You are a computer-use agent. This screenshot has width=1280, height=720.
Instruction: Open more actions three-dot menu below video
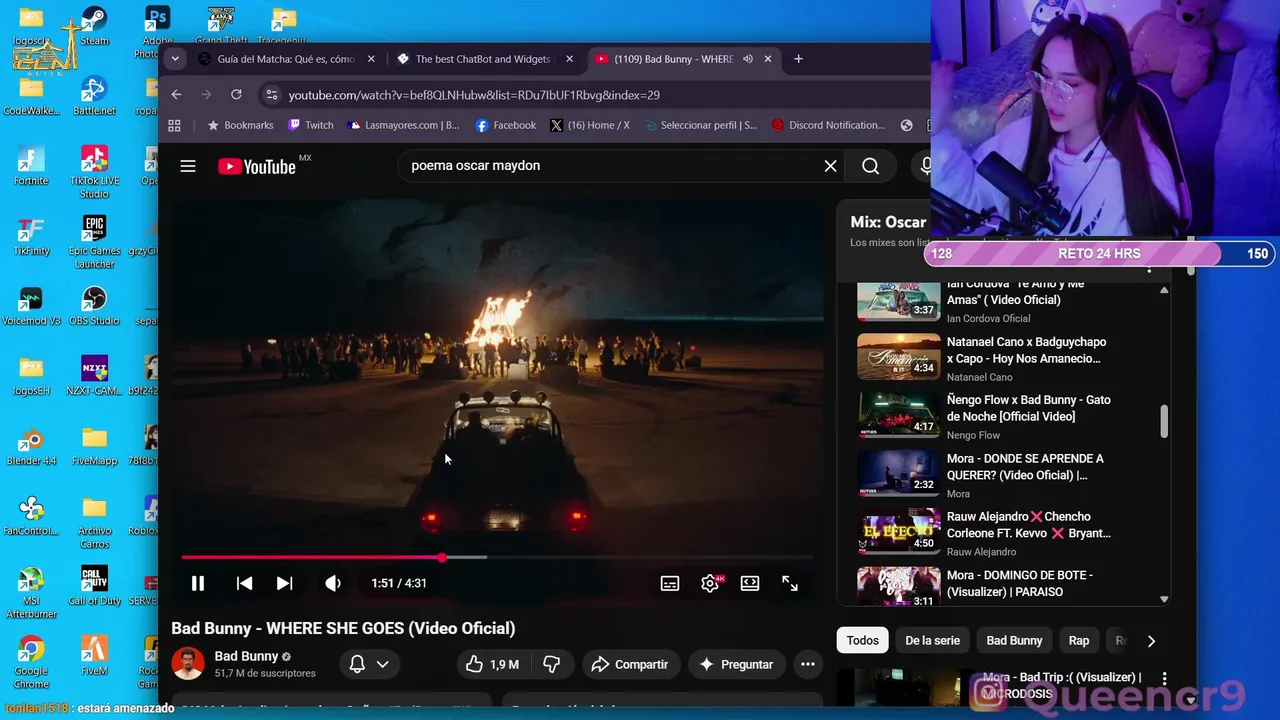(808, 664)
